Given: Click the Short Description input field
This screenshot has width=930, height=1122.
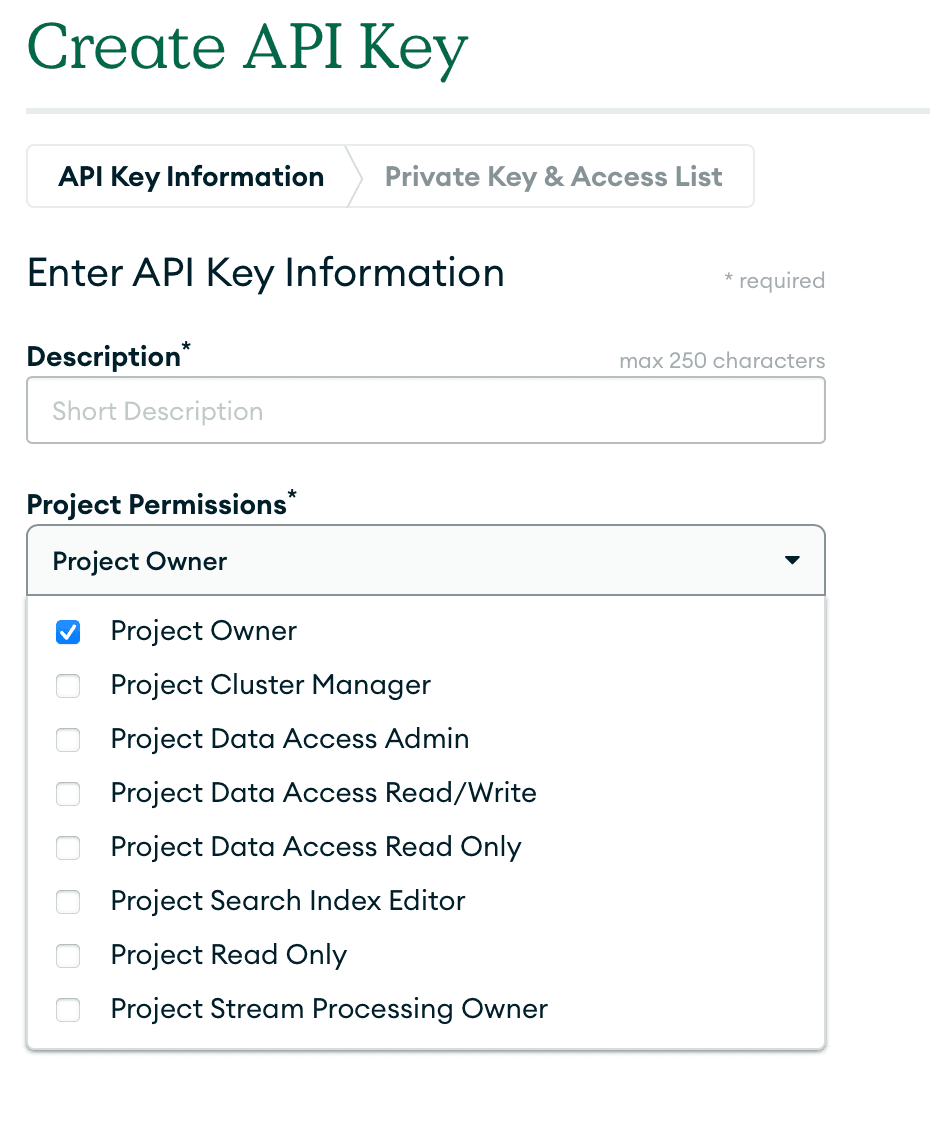Looking at the screenshot, I should point(425,410).
